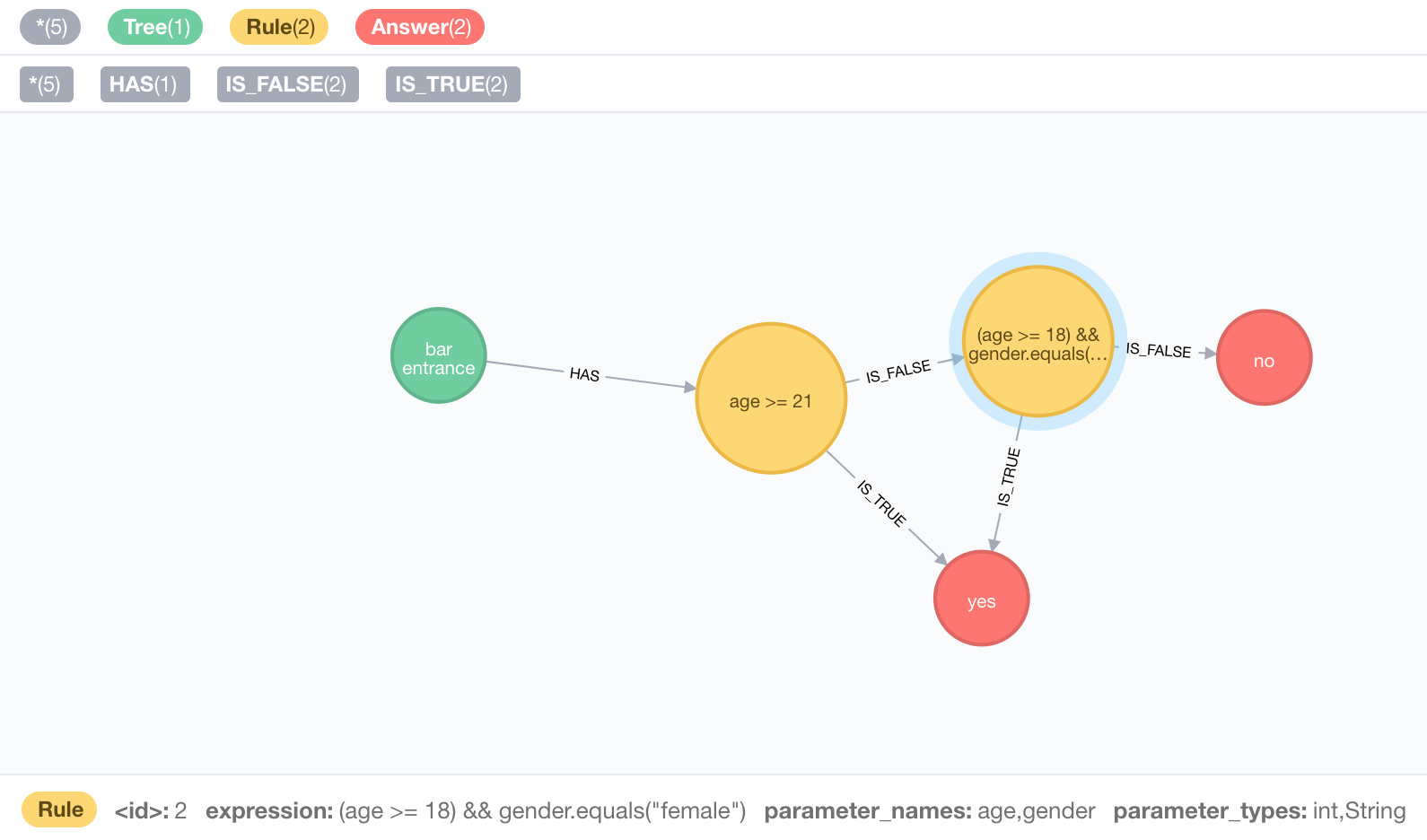Image resolution: width=1427 pixels, height=840 pixels.
Task: Select the "age >= 21" Rule node
Action: coord(771,399)
